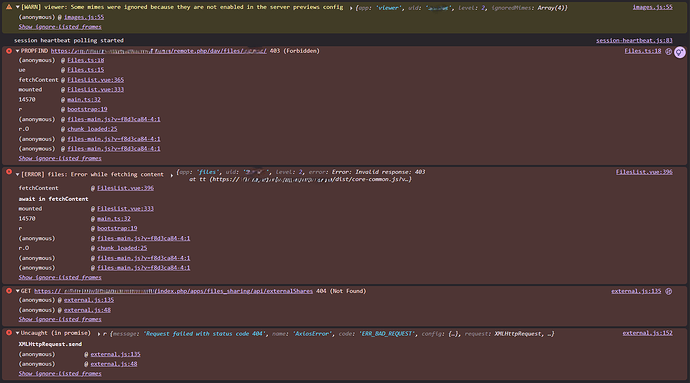
Task: Open FilesList.vue:333 in ERROR mounted frame
Action: [x=125, y=209]
